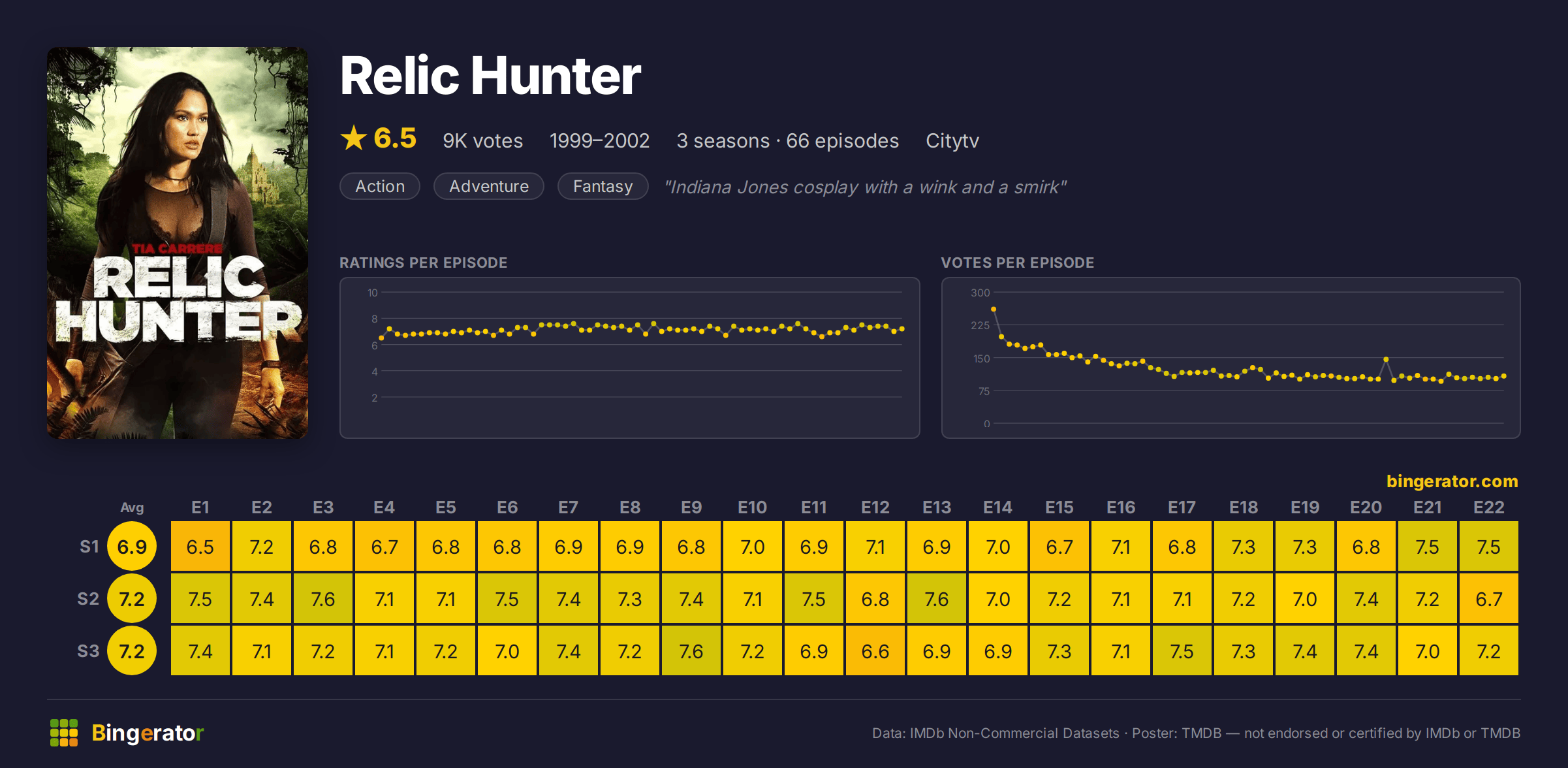Select Season 3 Episode 12 cell rated 6.6
Viewport: 1568px width, 768px height.
(875, 651)
